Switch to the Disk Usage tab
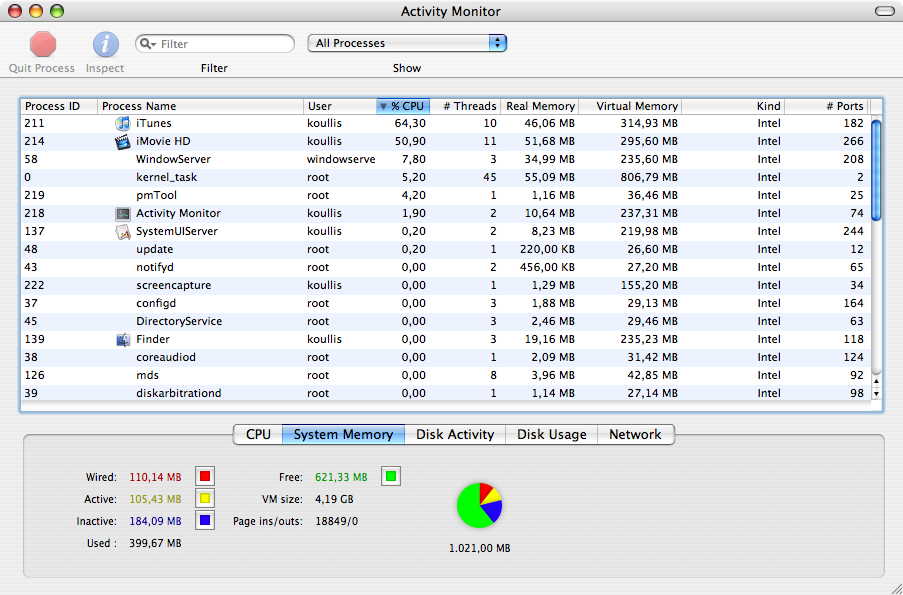The height and width of the screenshot is (595, 903). click(x=552, y=434)
